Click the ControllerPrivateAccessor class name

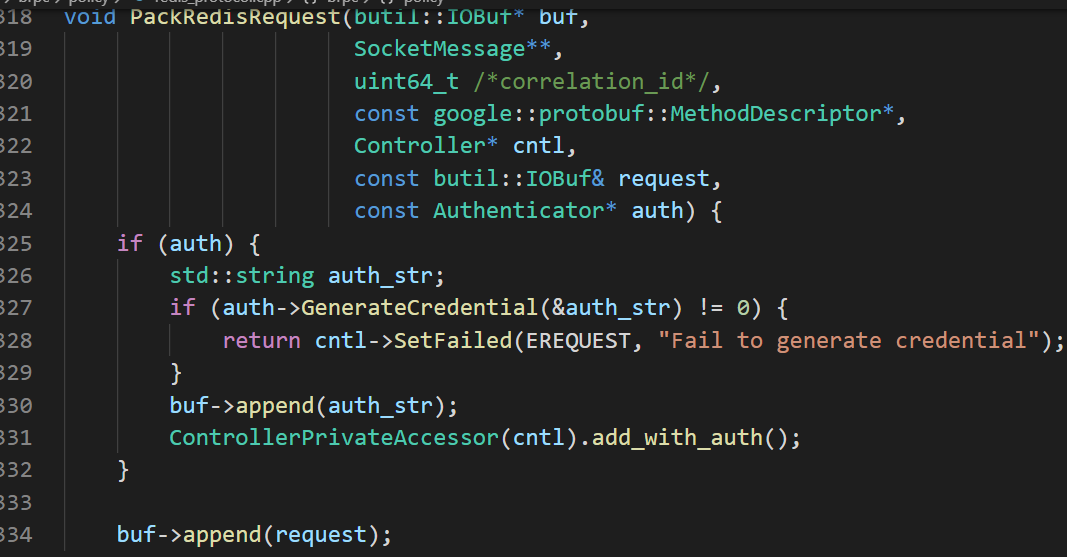click(334, 437)
